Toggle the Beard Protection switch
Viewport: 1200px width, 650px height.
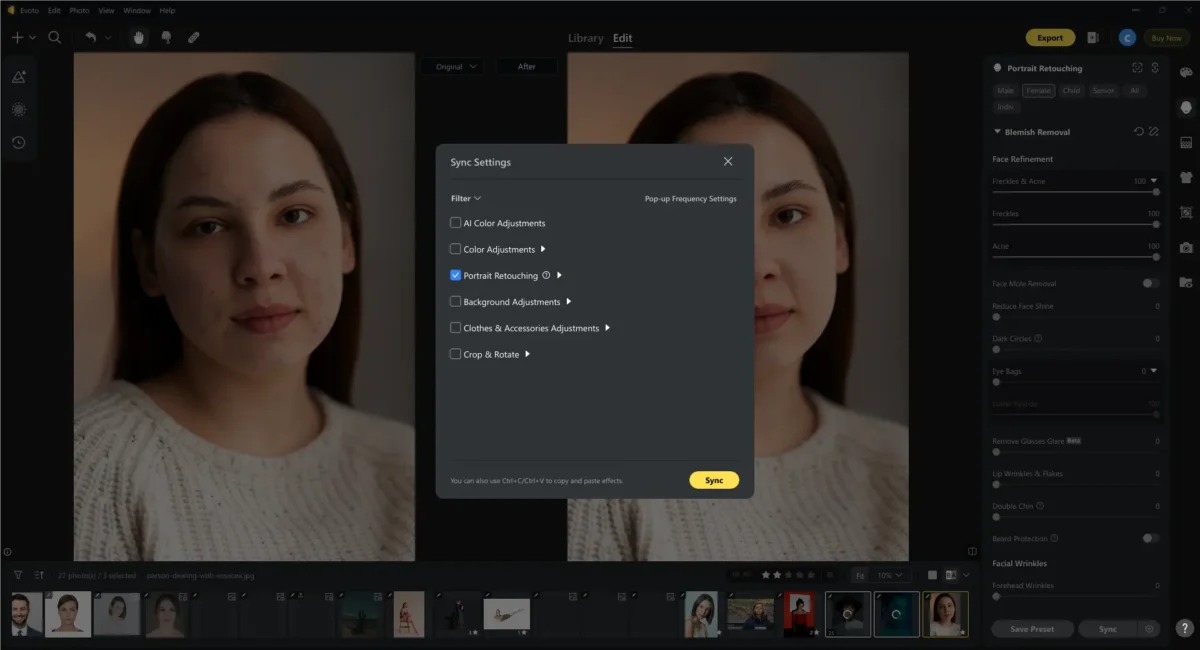tap(1151, 538)
